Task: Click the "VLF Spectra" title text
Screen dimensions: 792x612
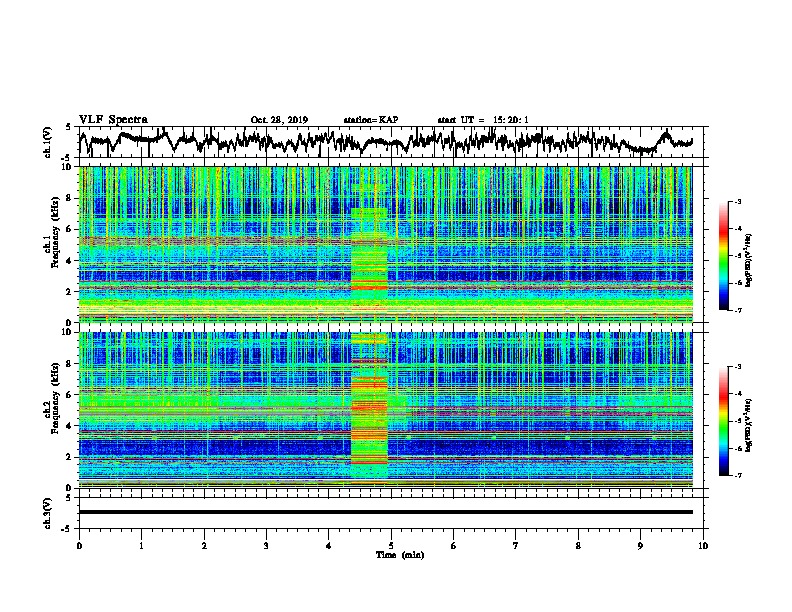Action: pyautogui.click(x=113, y=119)
